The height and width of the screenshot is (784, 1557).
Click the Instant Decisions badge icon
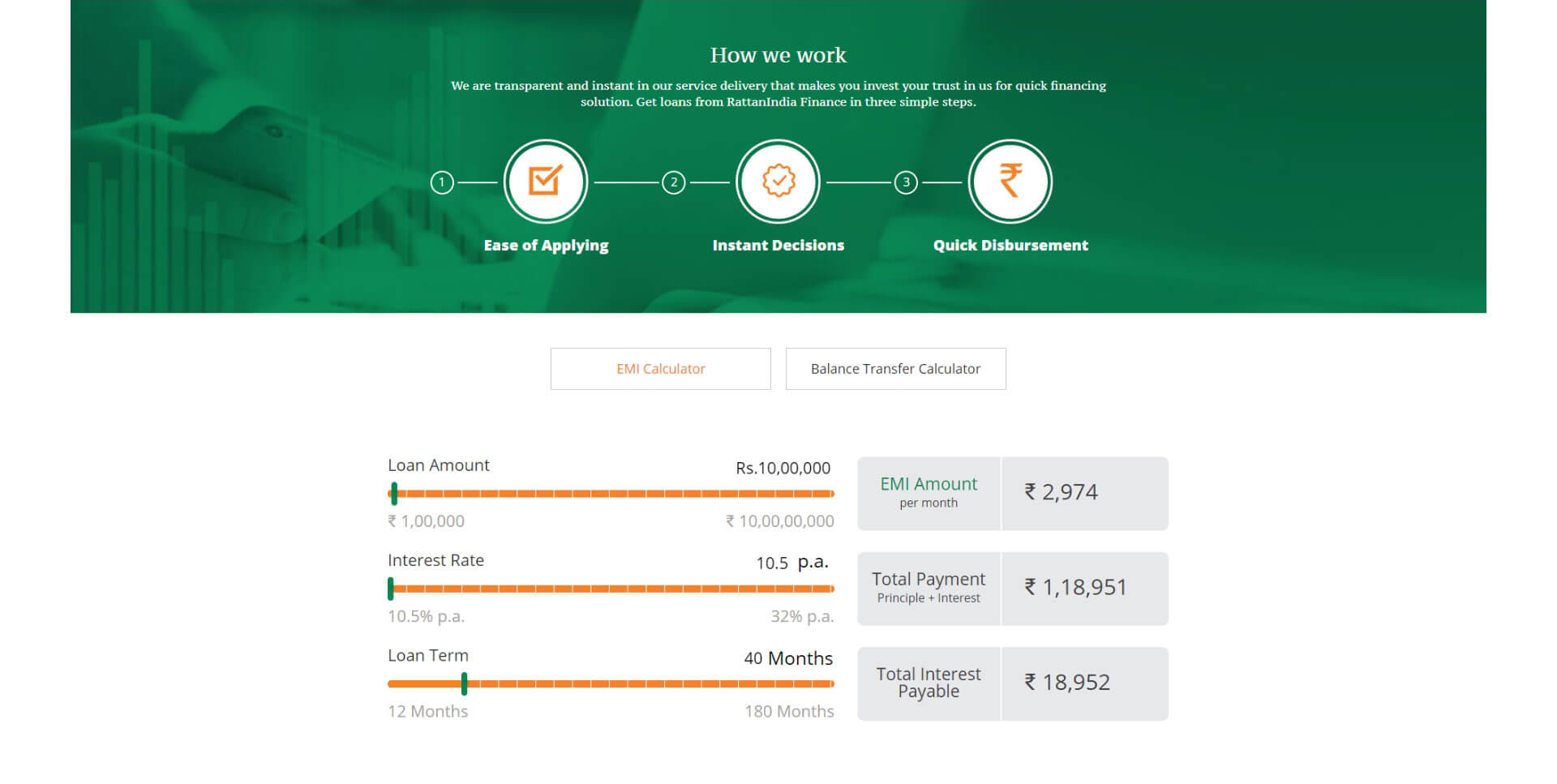pos(778,182)
